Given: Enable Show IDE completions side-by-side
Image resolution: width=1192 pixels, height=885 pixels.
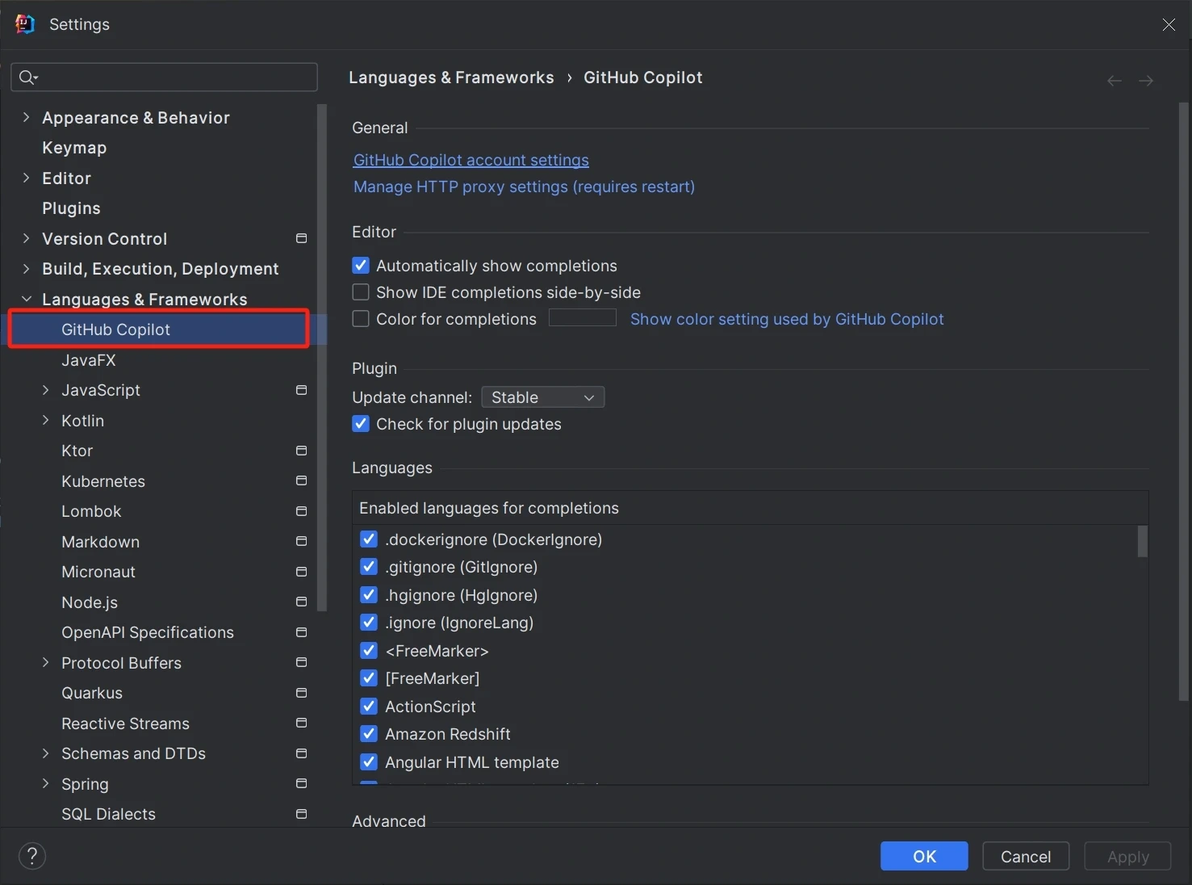Looking at the screenshot, I should click(x=361, y=293).
